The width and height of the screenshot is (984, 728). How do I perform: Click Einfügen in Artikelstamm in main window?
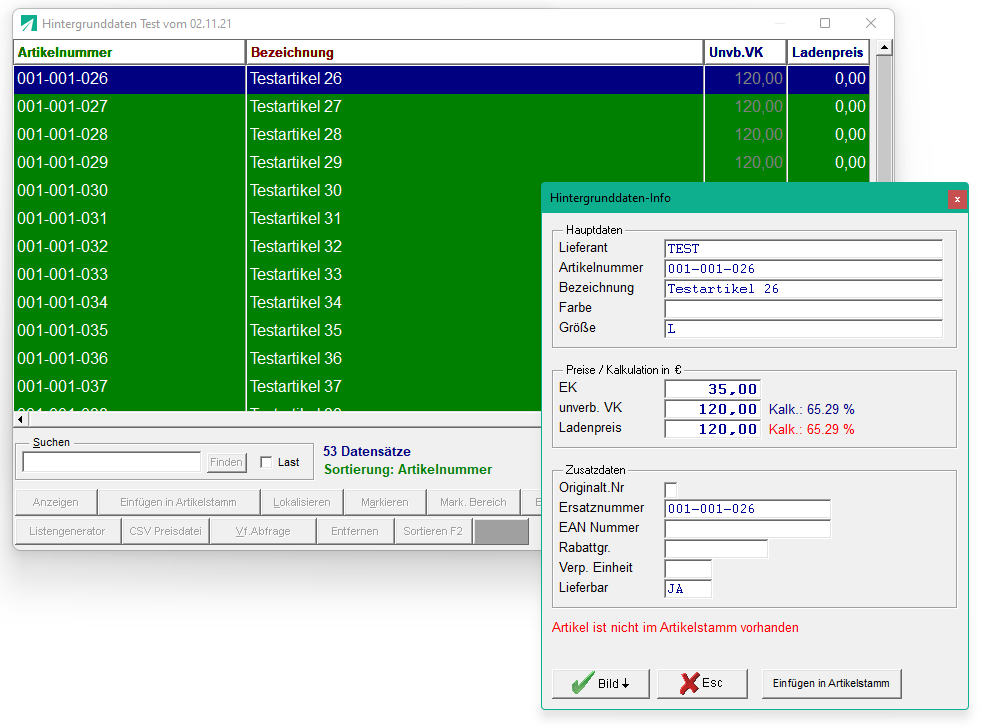(x=178, y=502)
